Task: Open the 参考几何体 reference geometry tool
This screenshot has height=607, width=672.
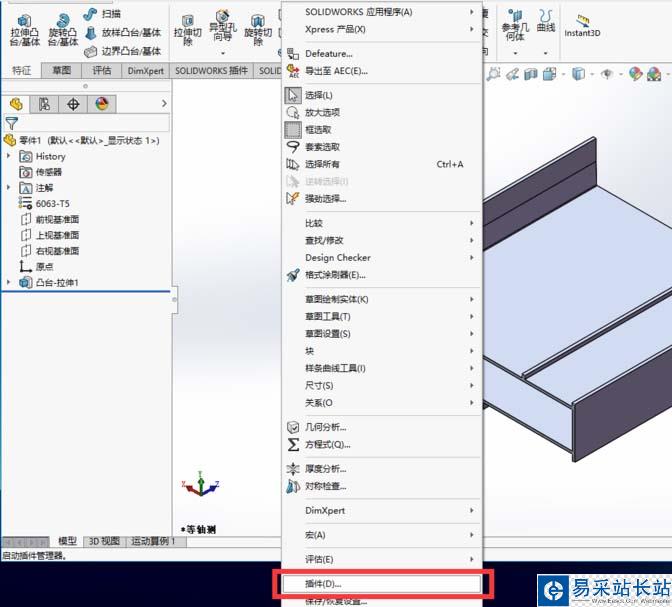Action: point(515,26)
